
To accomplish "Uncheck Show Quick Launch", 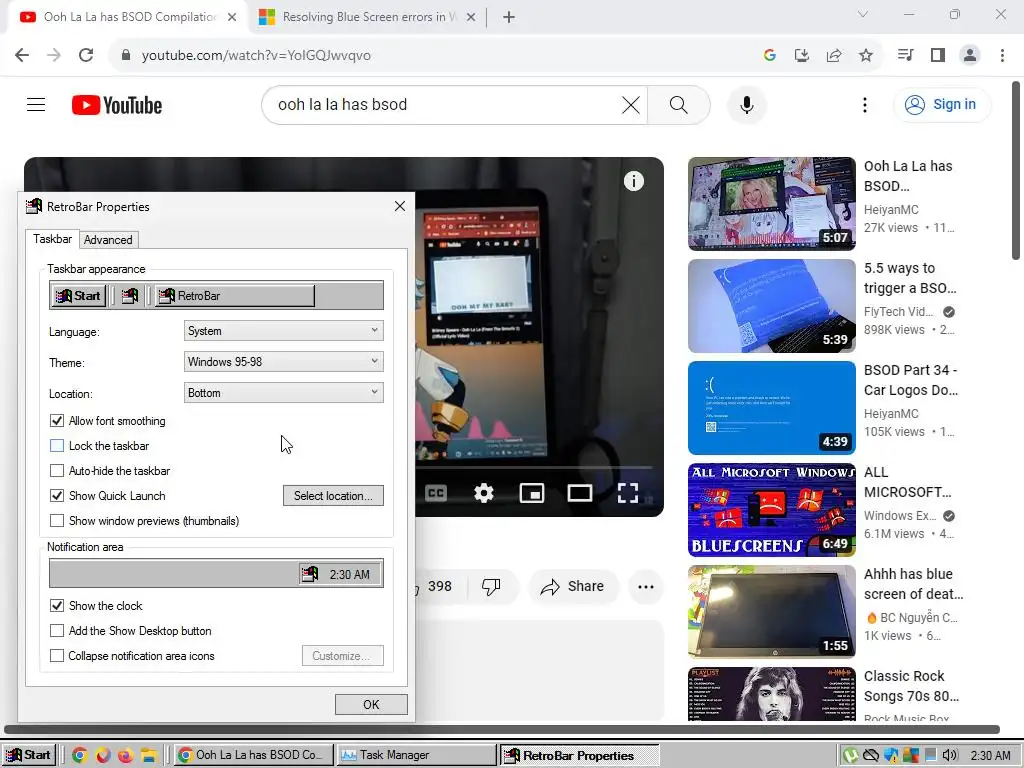I will coord(57,496).
